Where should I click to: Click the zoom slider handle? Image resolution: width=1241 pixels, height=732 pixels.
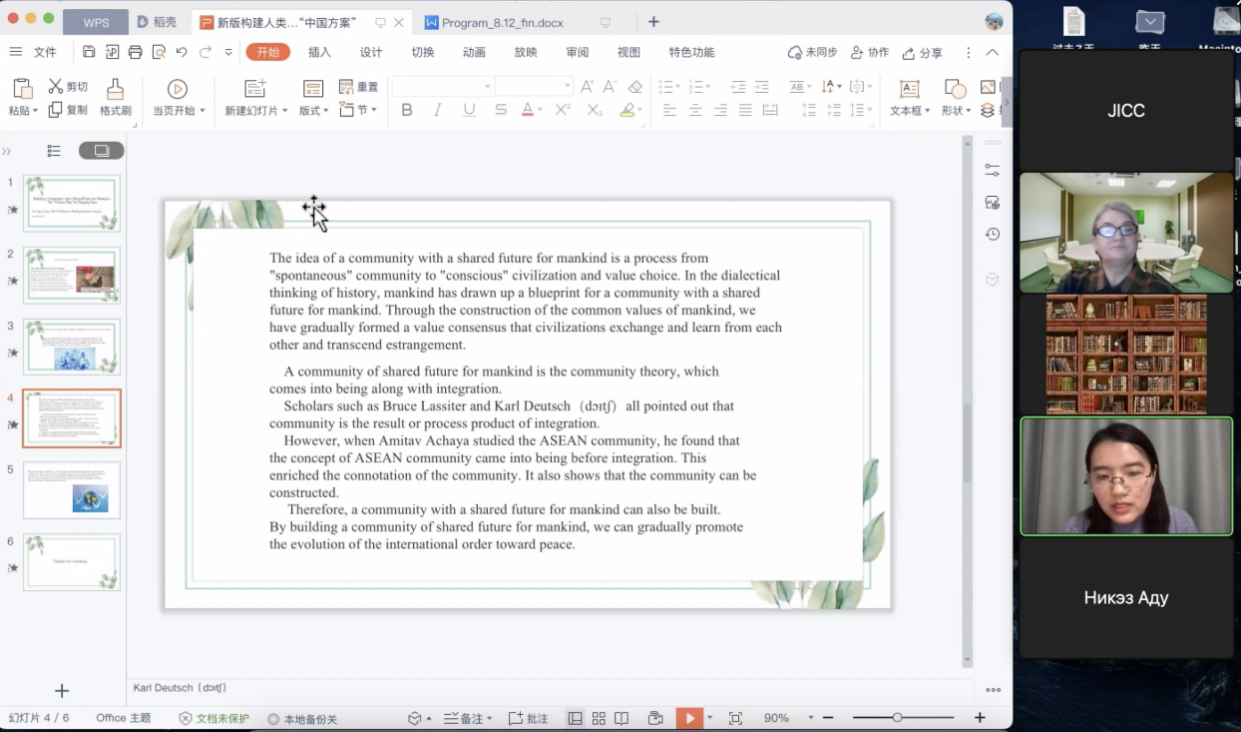[x=897, y=718]
